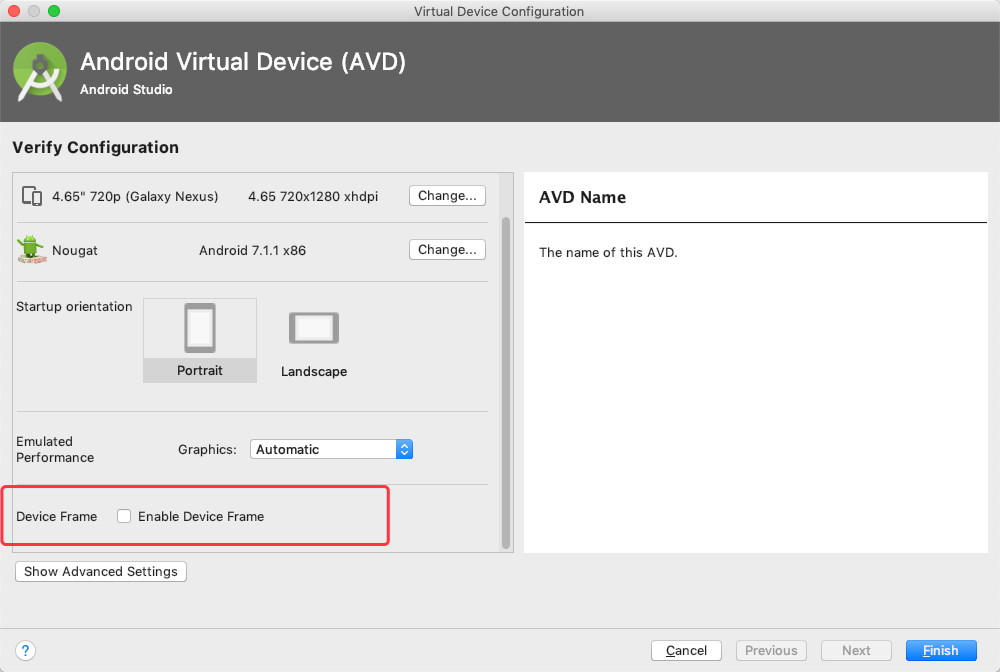Click the Android Studio logo icon
This screenshot has width=1000, height=672.
(x=40, y=72)
